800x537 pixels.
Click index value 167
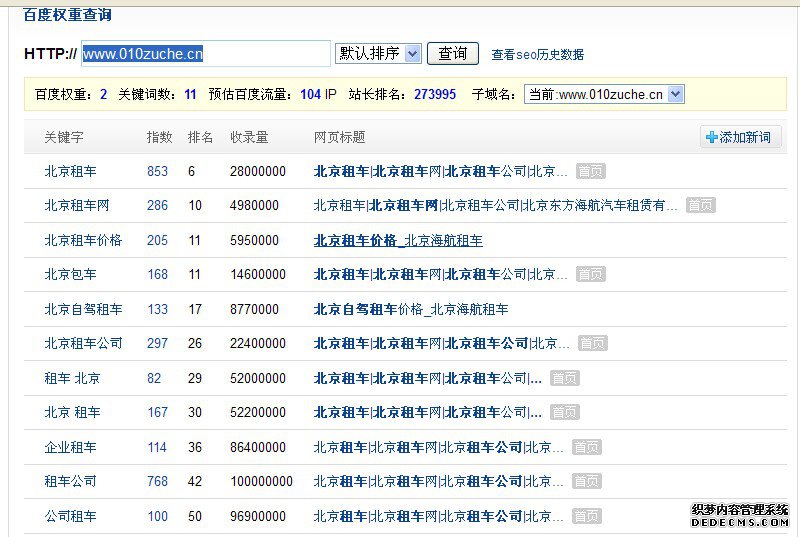pos(157,412)
